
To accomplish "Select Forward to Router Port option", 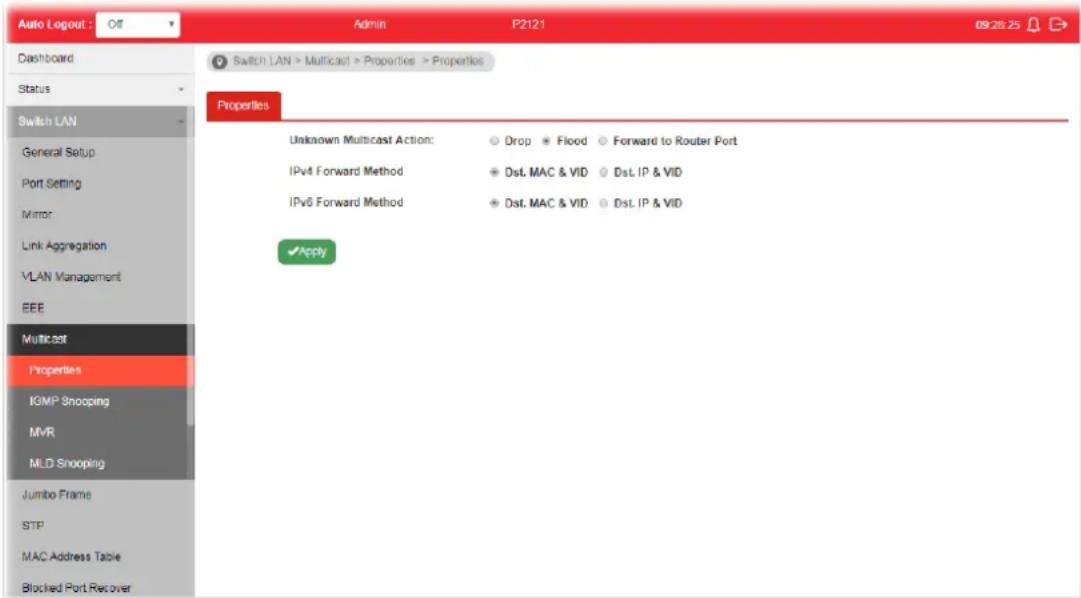I will [603, 141].
